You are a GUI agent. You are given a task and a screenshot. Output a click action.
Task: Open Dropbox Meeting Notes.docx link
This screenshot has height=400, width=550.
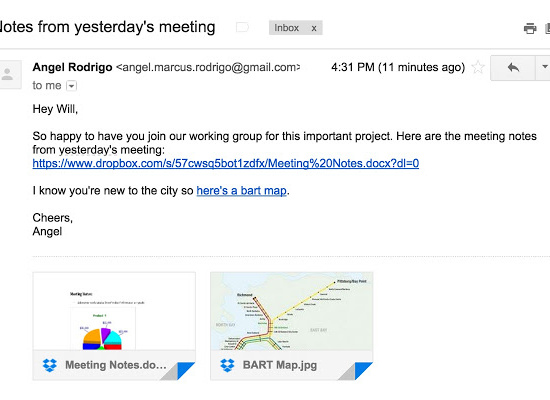tap(226, 163)
